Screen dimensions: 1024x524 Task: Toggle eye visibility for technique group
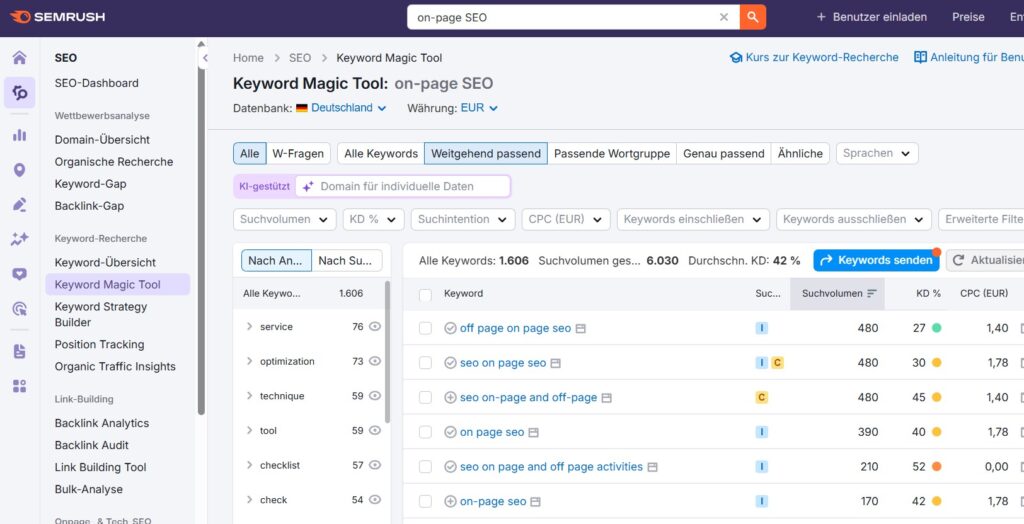[x=375, y=396]
